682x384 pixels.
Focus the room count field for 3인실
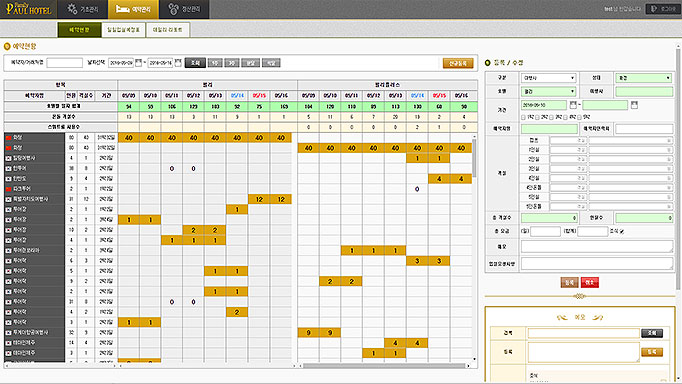click(568, 169)
